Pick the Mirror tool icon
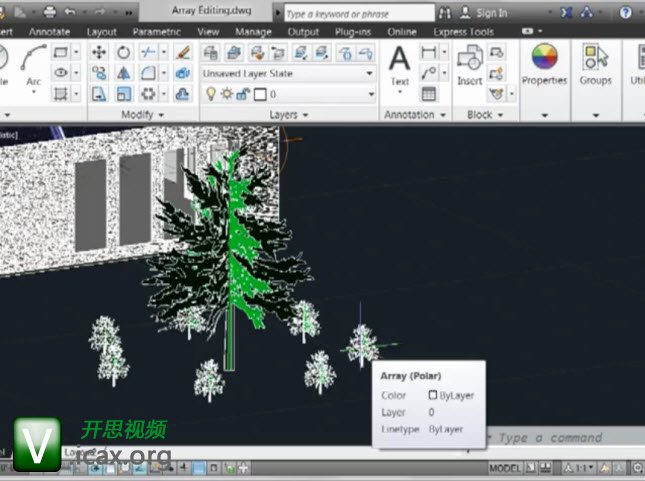The height and width of the screenshot is (481, 645). (x=124, y=73)
